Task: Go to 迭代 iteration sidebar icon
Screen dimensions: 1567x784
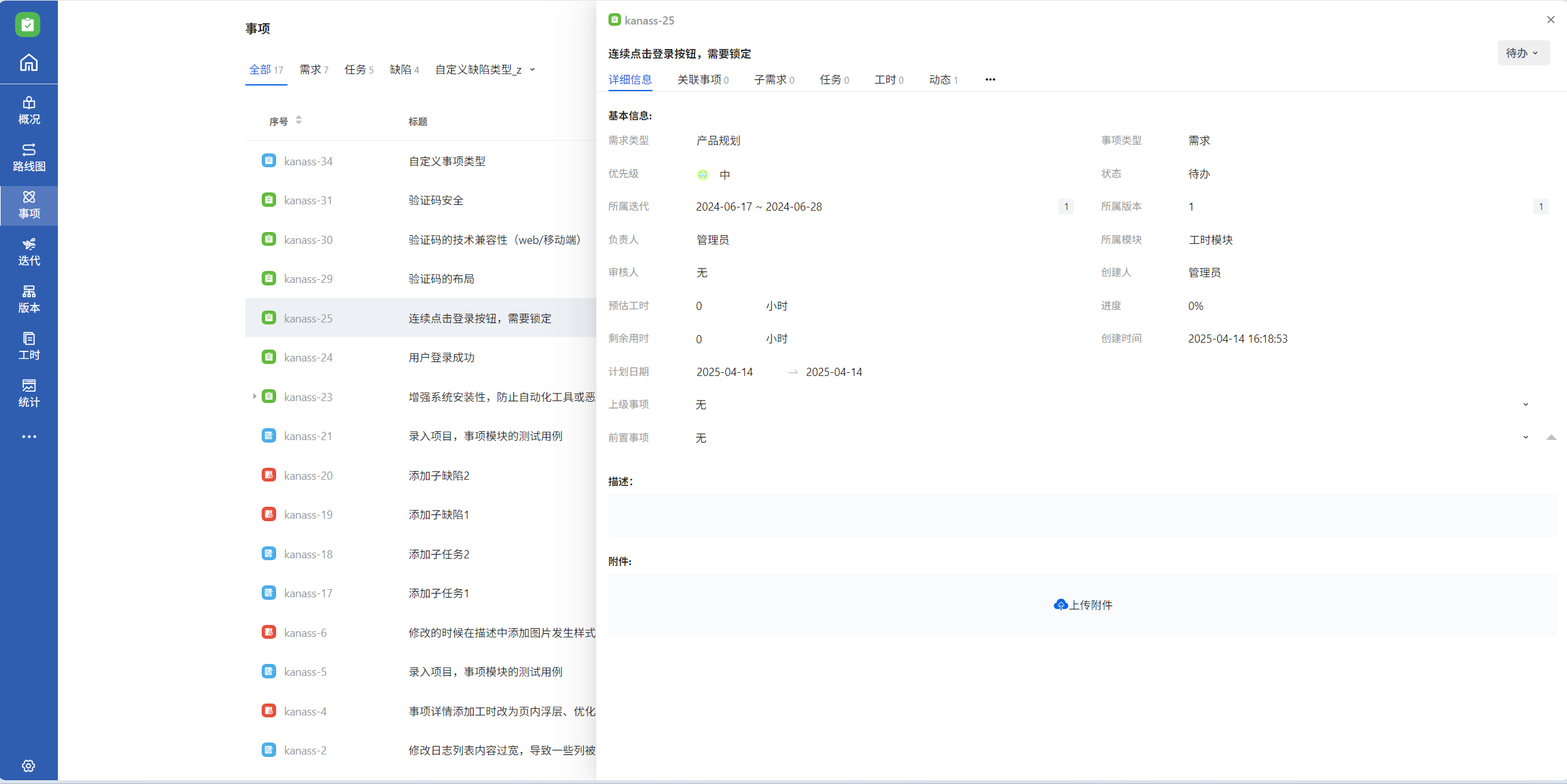Action: 29,251
